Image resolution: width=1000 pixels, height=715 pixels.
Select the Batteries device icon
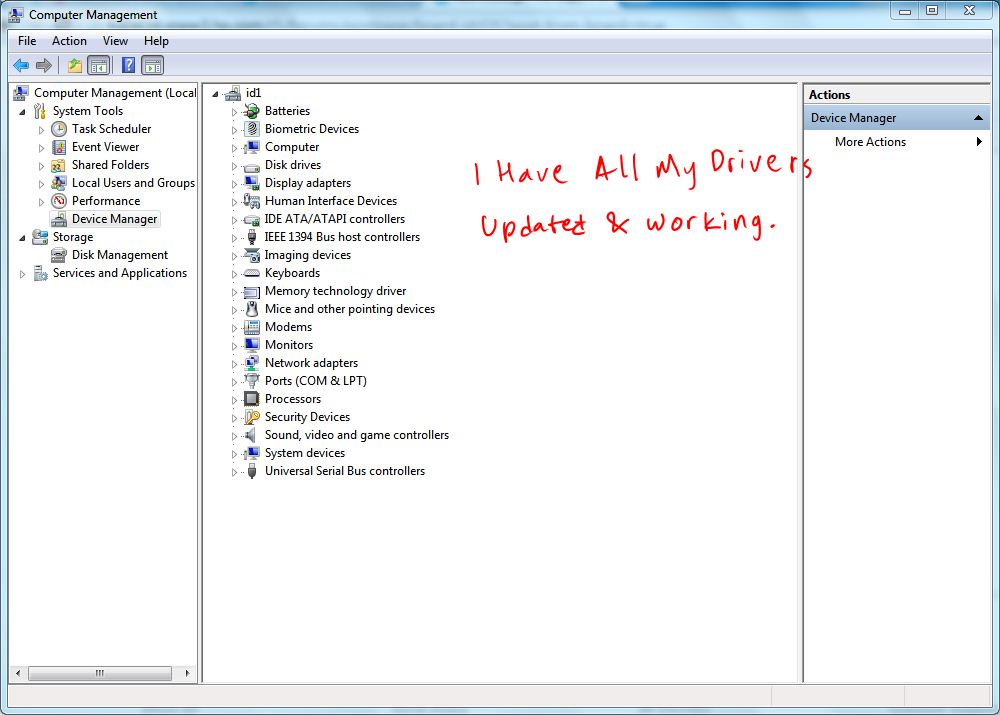[252, 111]
